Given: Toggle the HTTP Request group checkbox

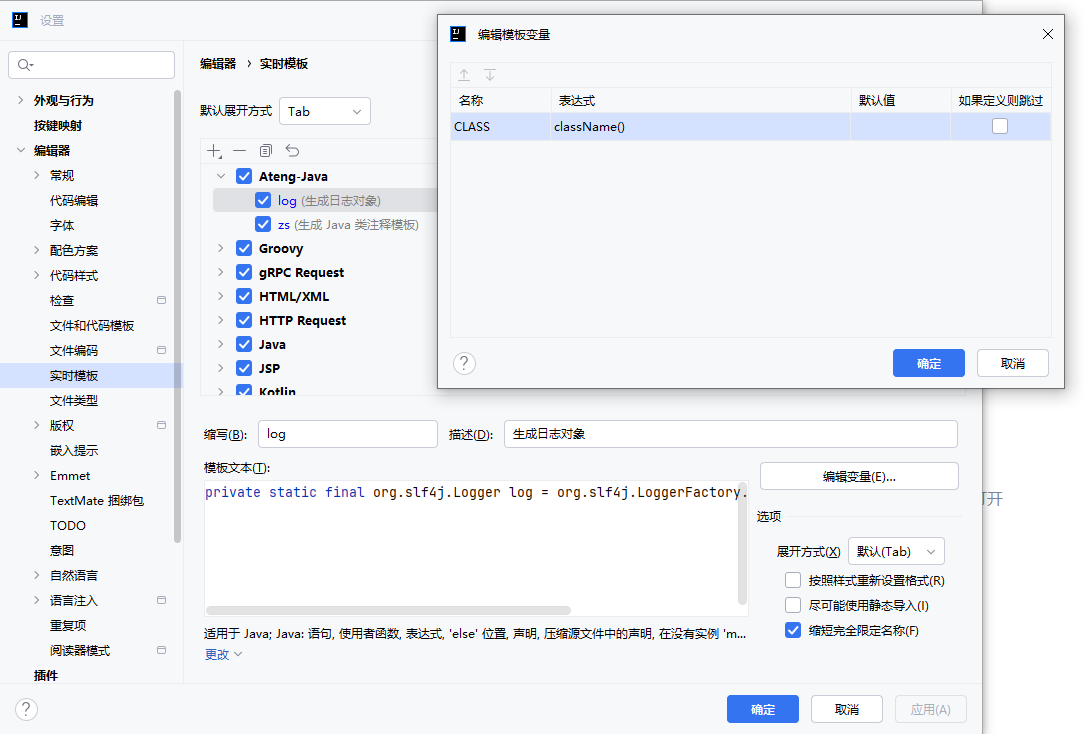Looking at the screenshot, I should coord(244,320).
